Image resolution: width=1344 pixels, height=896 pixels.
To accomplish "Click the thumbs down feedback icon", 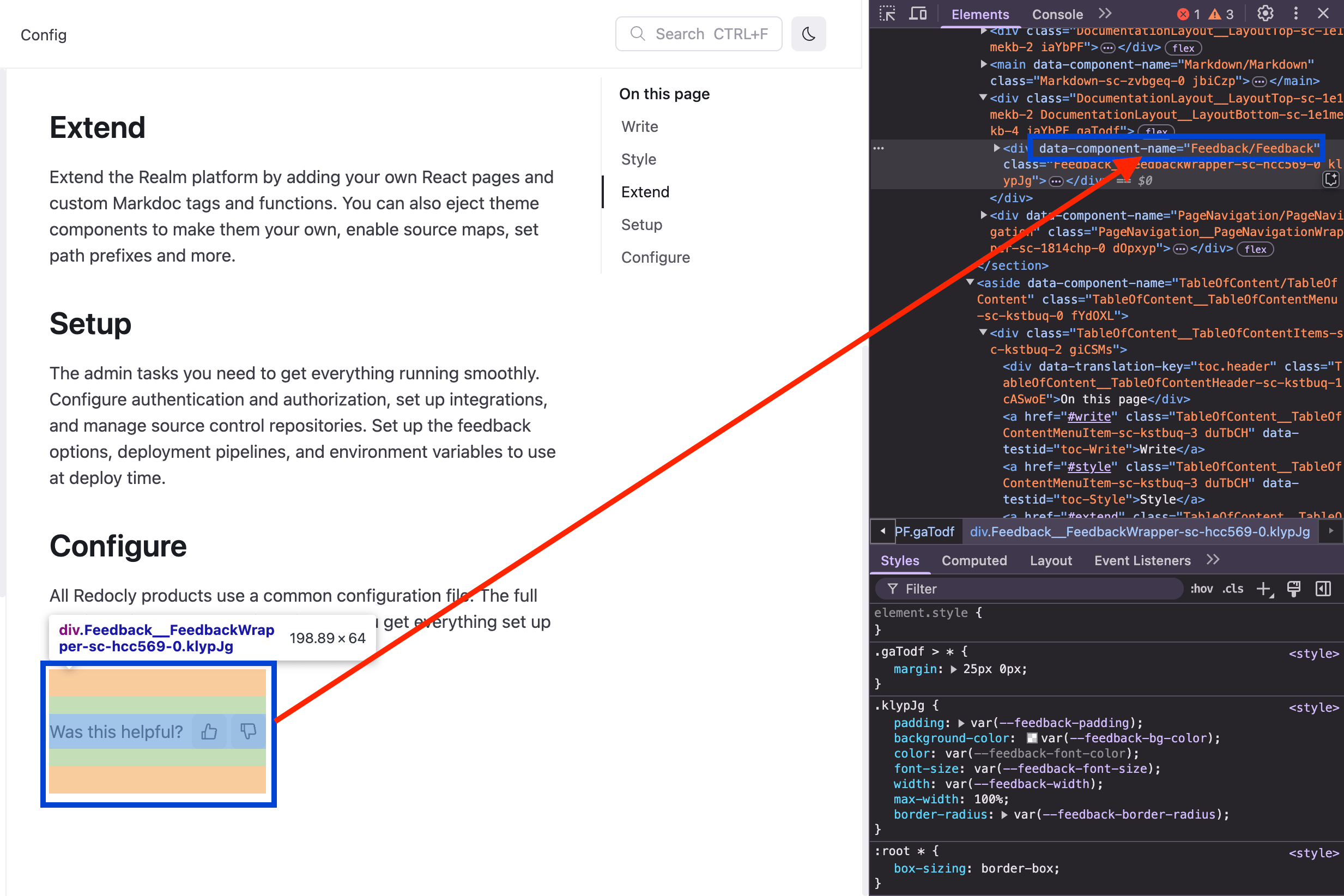I will 248,731.
